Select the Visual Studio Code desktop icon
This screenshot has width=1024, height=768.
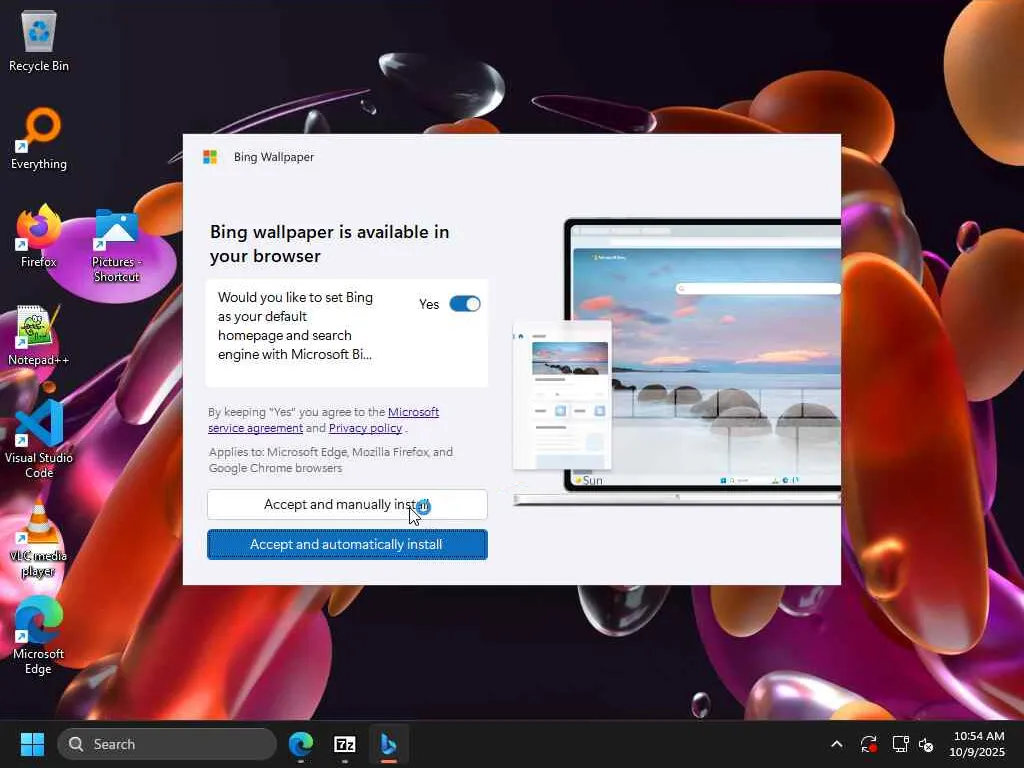tap(39, 440)
